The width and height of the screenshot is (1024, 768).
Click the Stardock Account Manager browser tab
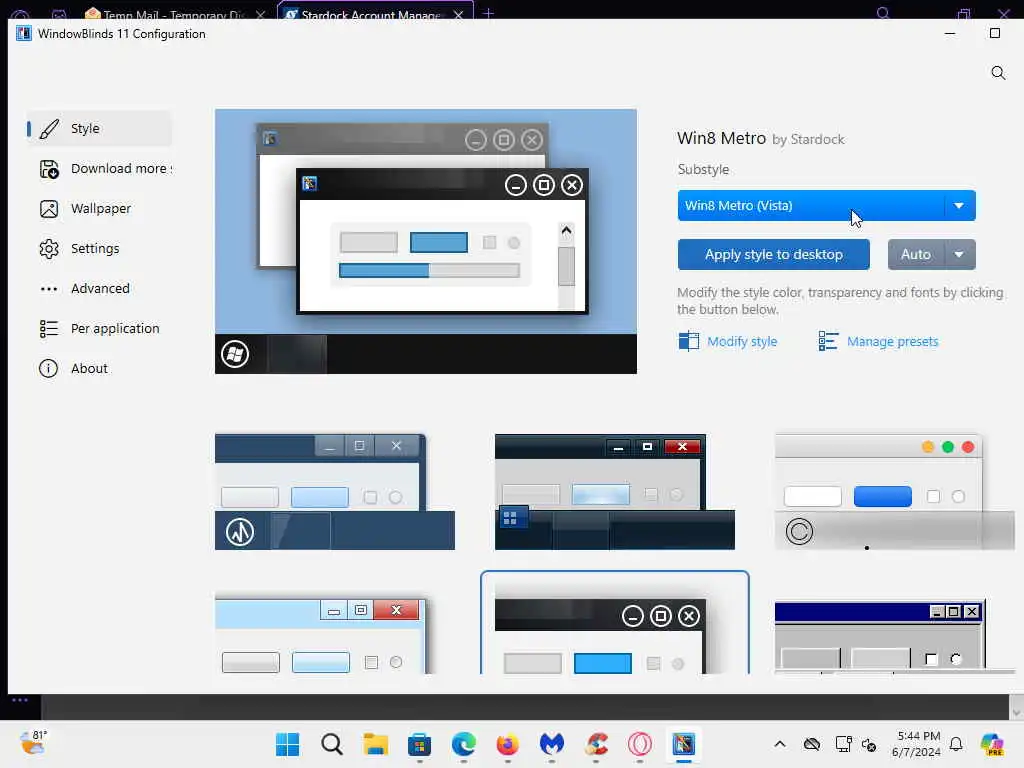click(x=375, y=12)
